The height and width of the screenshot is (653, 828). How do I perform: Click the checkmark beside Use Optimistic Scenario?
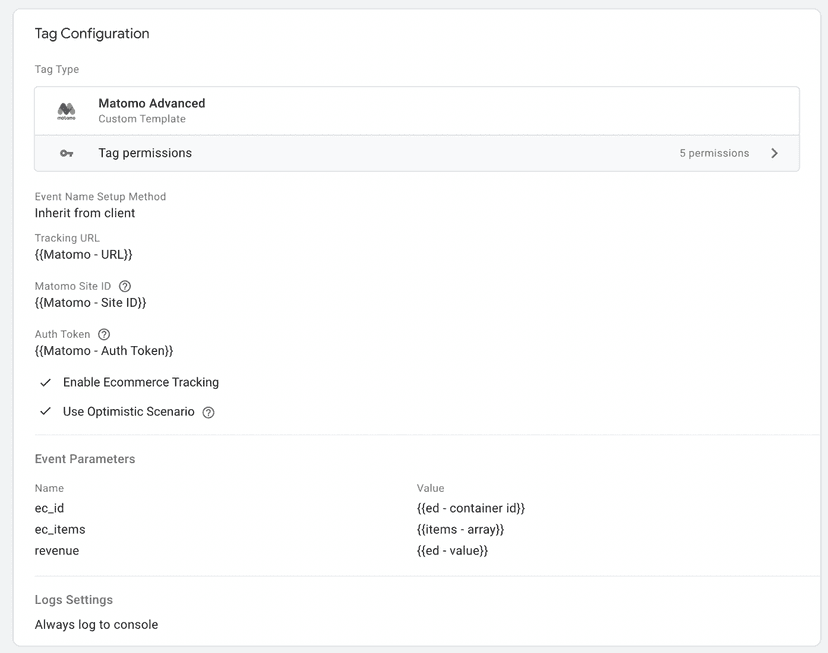(46, 412)
